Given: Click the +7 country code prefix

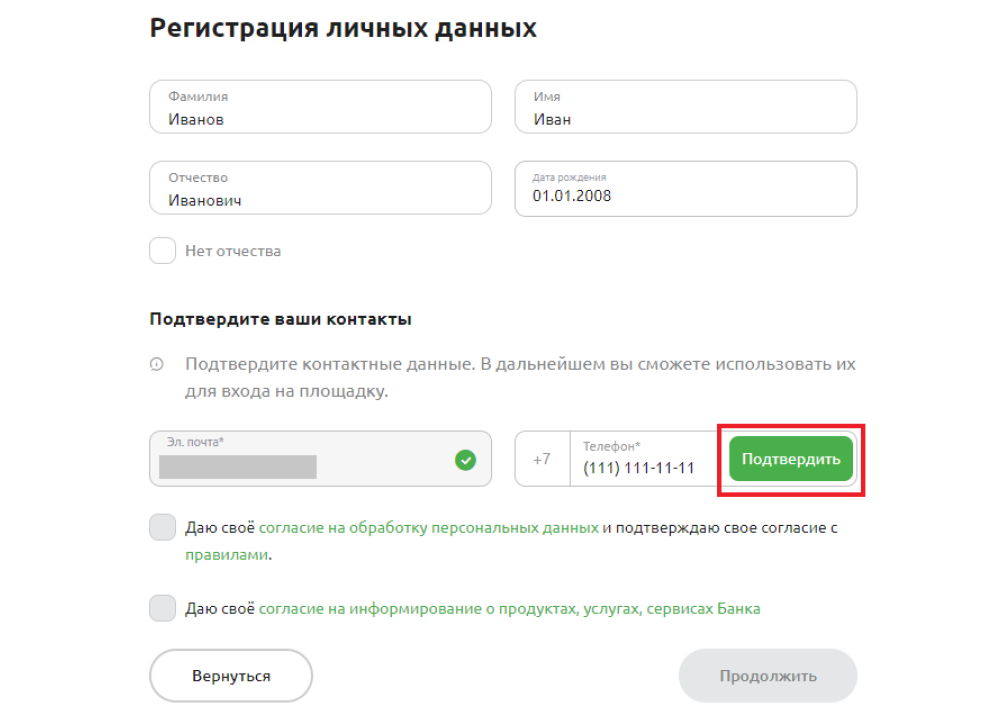Looking at the screenshot, I should pyautogui.click(x=542, y=460).
